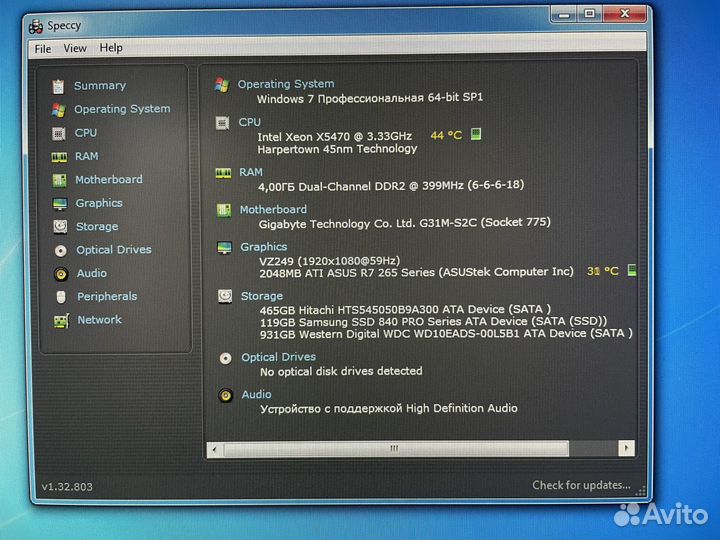Screen dimensions: 720x540
Task: Click the Audio speaker icon in summary panel
Action: click(x=226, y=395)
